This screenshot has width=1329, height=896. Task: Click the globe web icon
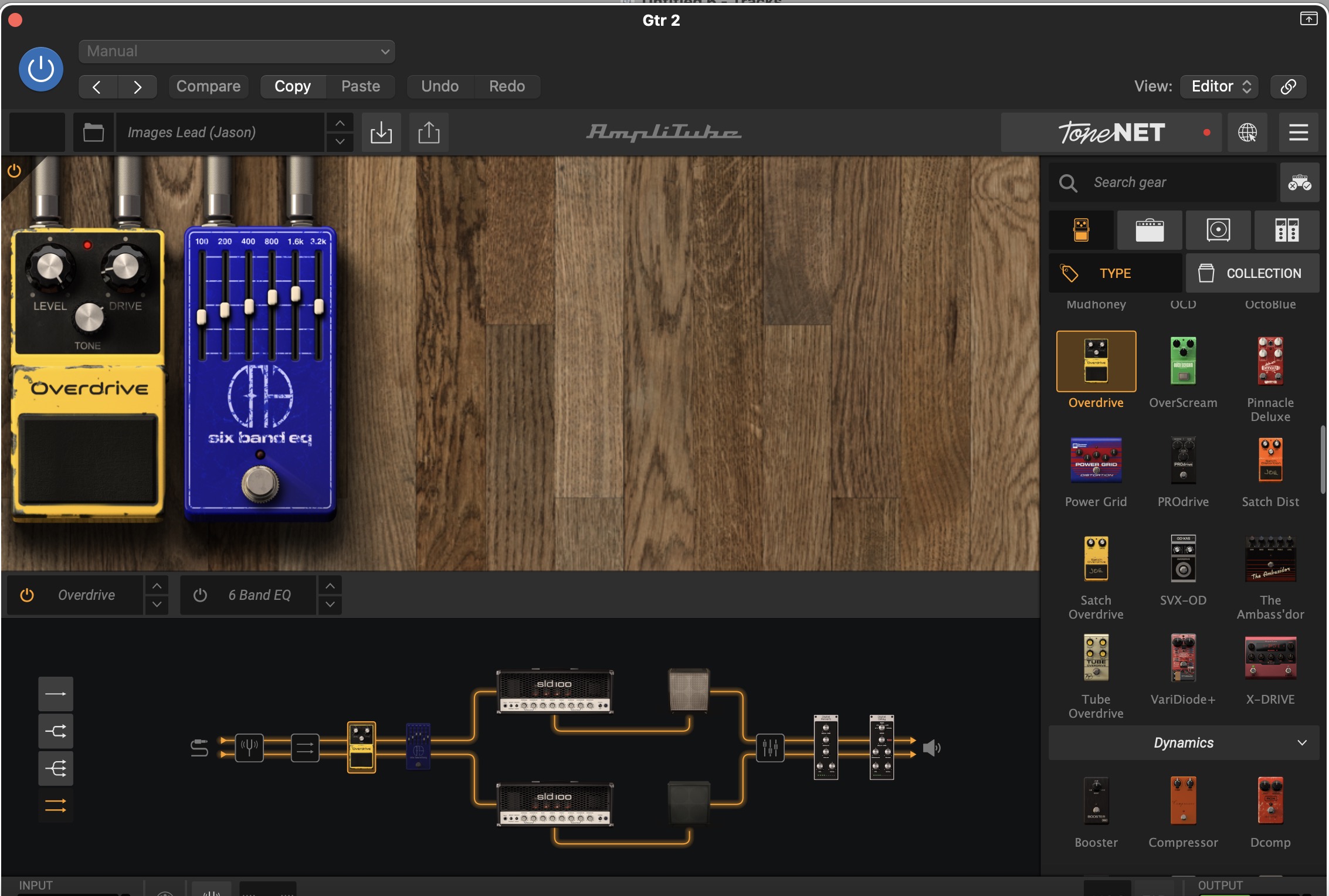(x=1247, y=133)
